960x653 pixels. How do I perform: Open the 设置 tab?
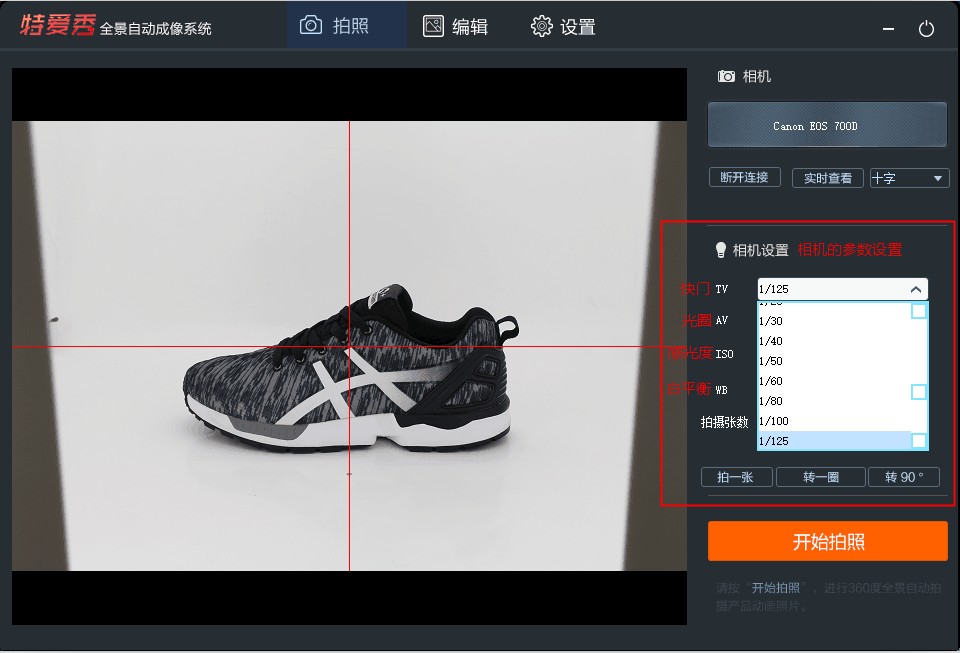tap(563, 26)
